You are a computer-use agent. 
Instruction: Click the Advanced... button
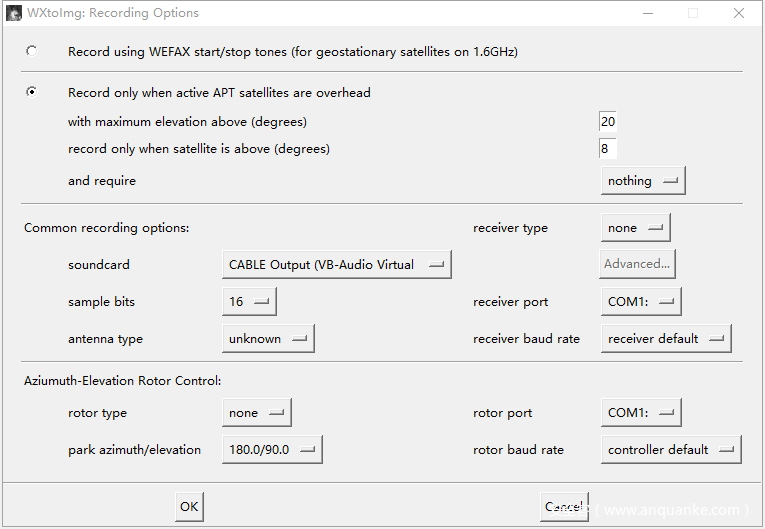click(636, 264)
